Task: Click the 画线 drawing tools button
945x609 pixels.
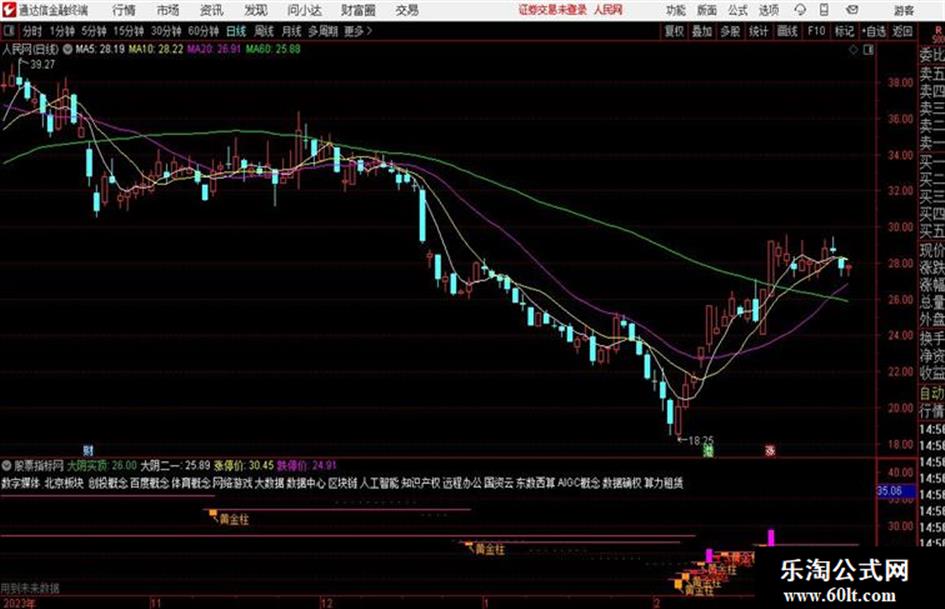Action: (787, 31)
